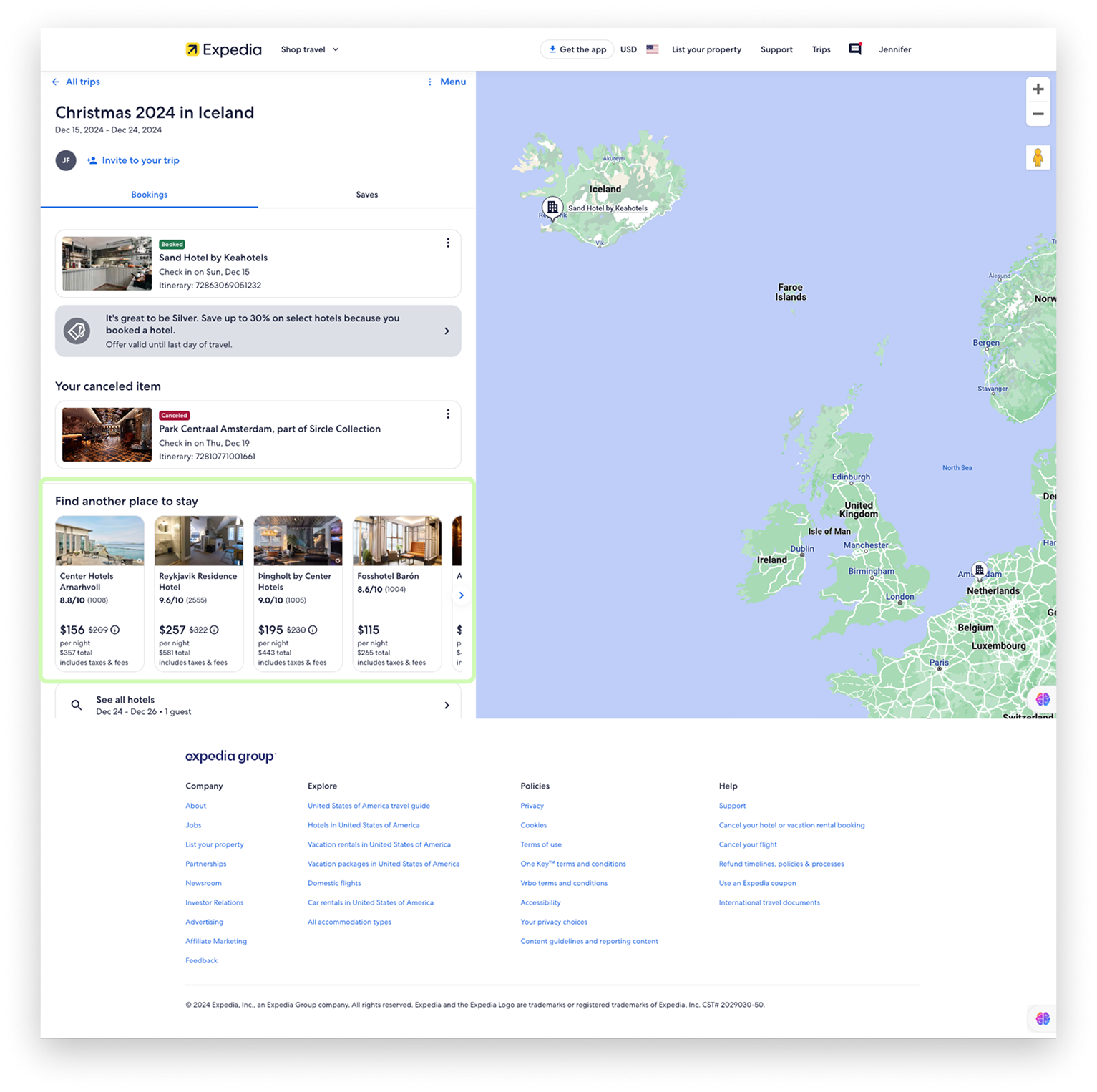Zoom out on the map
The width and height of the screenshot is (1097, 1092).
click(x=1038, y=114)
